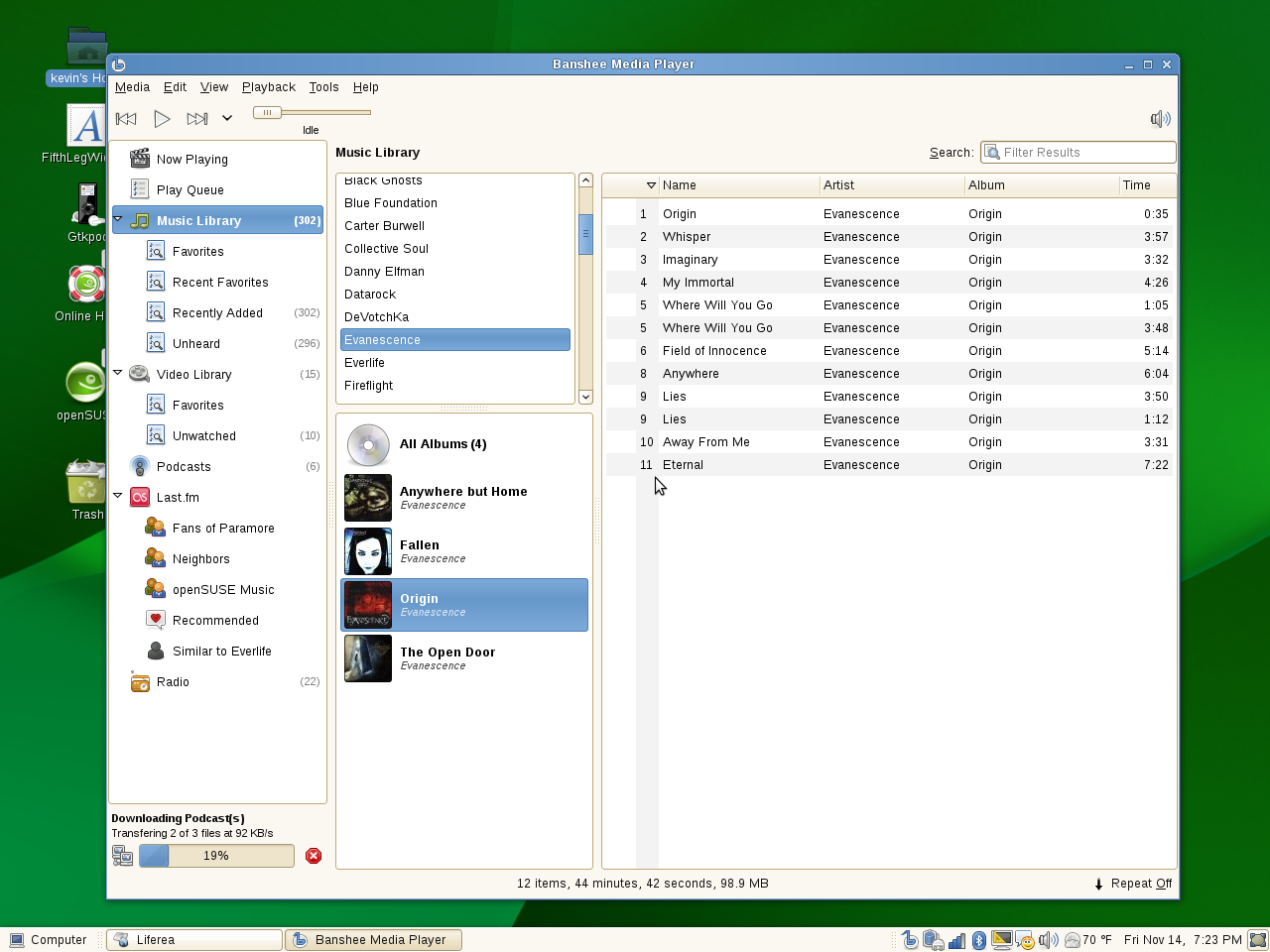This screenshot has height=952, width=1270.
Task: Select The Open Door album cover
Action: (368, 658)
